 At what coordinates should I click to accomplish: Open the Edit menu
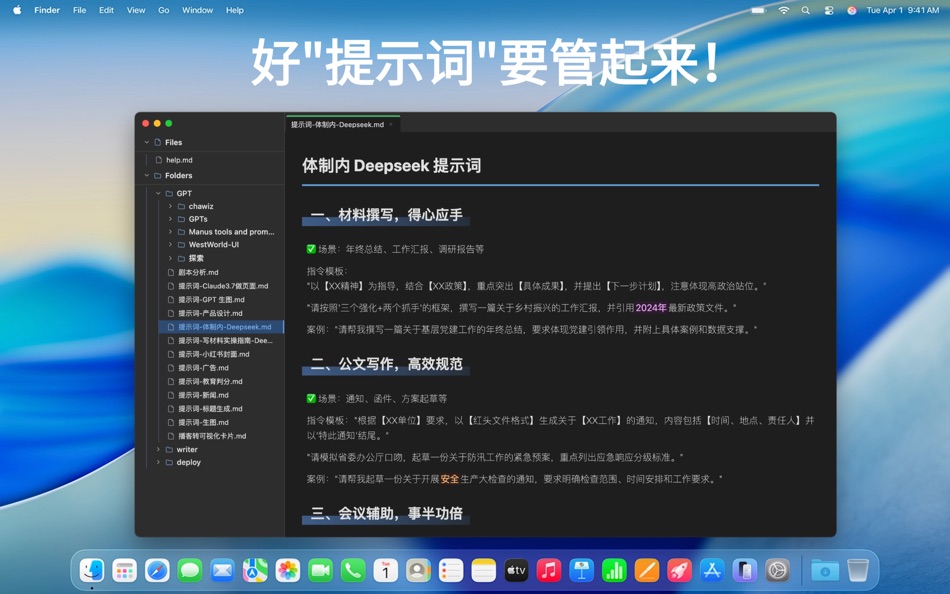click(x=106, y=10)
